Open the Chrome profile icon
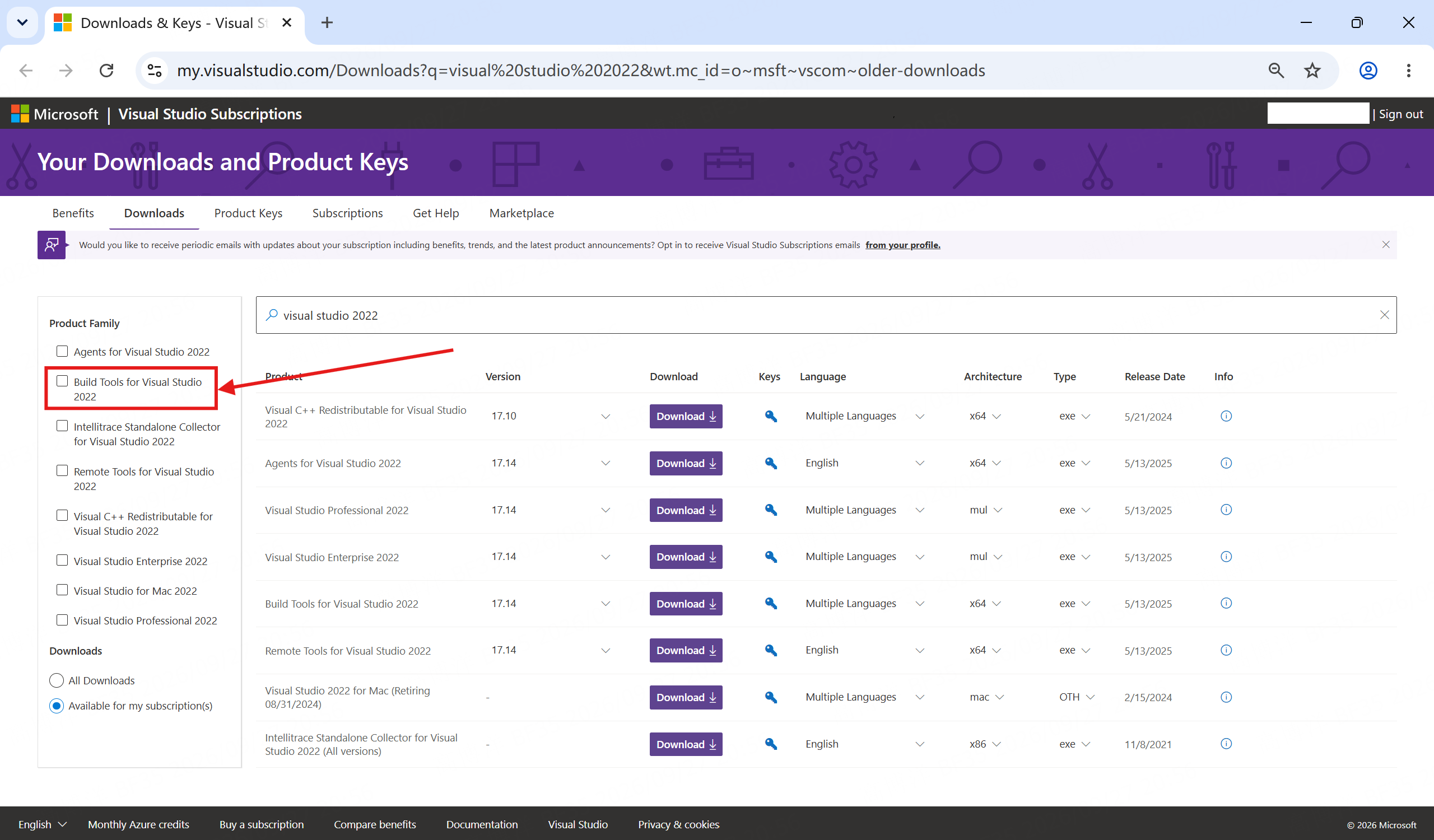The width and height of the screenshot is (1434, 840). (x=1368, y=71)
